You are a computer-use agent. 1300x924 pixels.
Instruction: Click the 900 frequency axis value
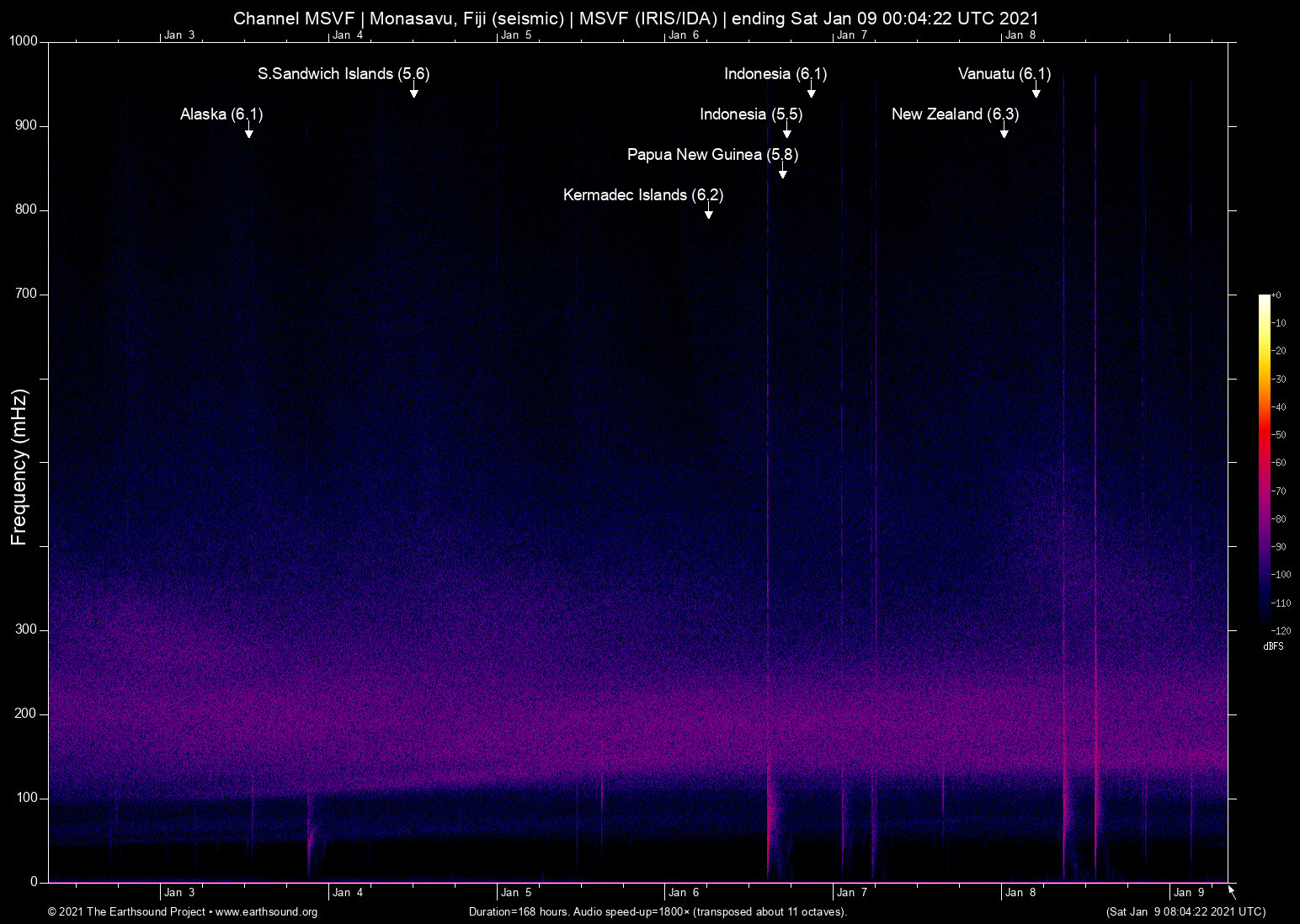tap(26, 125)
